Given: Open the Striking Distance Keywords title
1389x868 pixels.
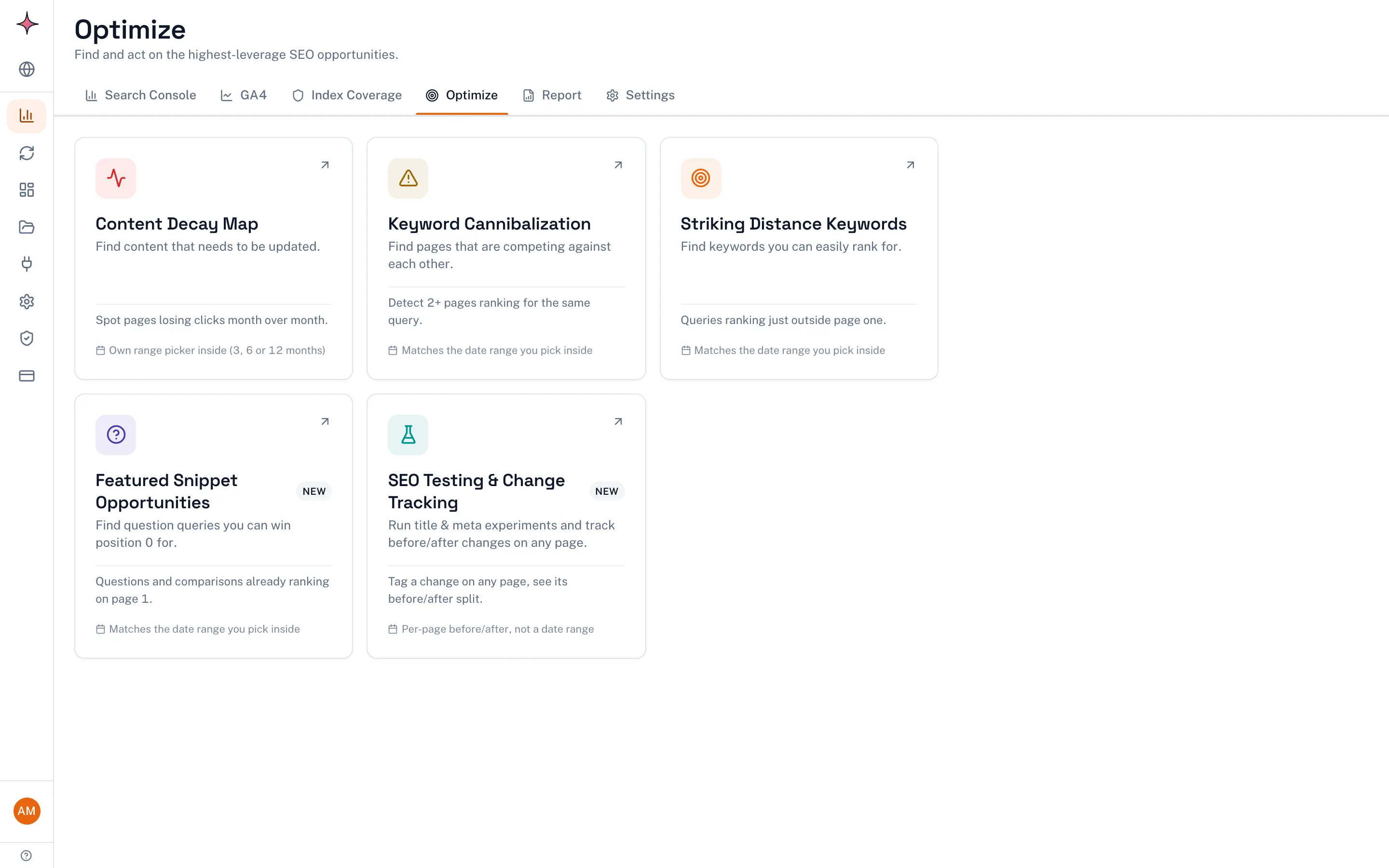Looking at the screenshot, I should (793, 224).
